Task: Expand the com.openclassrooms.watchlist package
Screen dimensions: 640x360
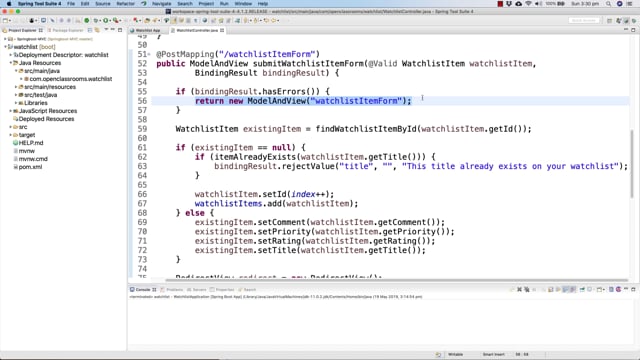Action: [x=21, y=79]
